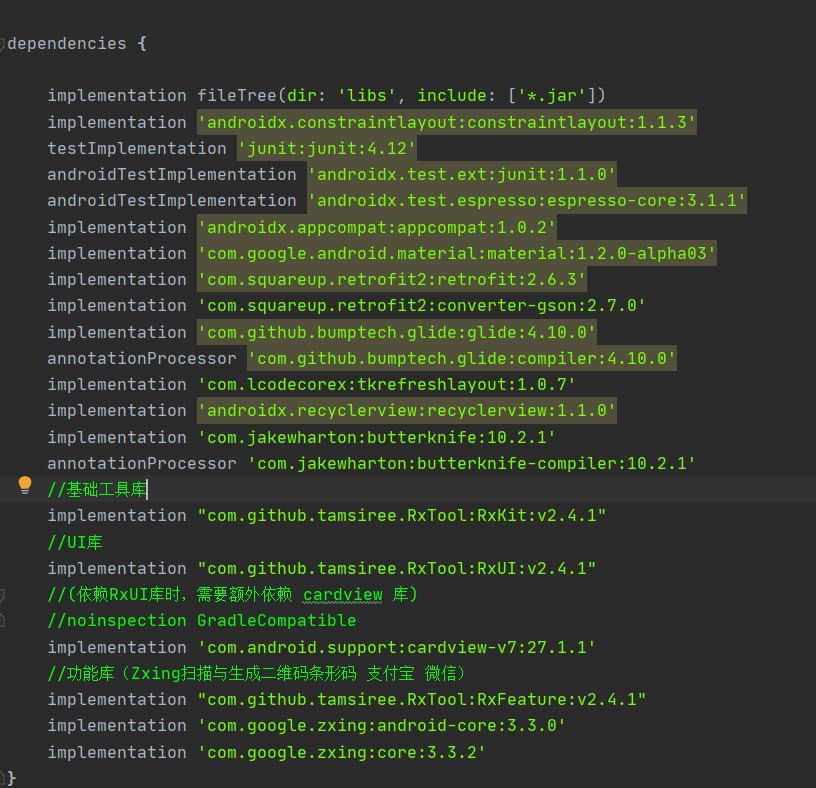Click the fold marker beside the noinspection GradleCompatible line
The image size is (816, 788).
pyautogui.click(x=2, y=619)
